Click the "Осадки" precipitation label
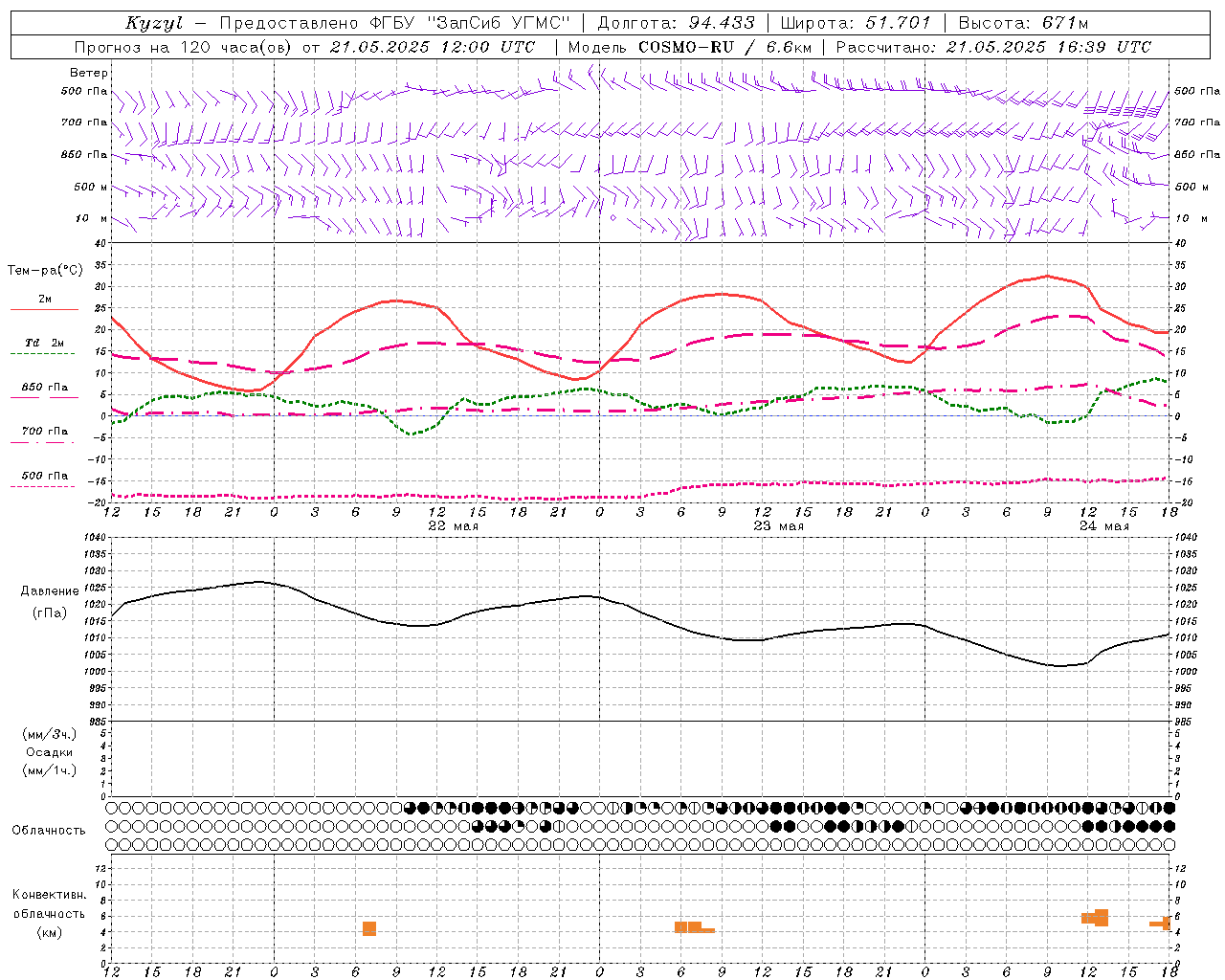This screenshot has width=1225, height=980. click(x=50, y=752)
